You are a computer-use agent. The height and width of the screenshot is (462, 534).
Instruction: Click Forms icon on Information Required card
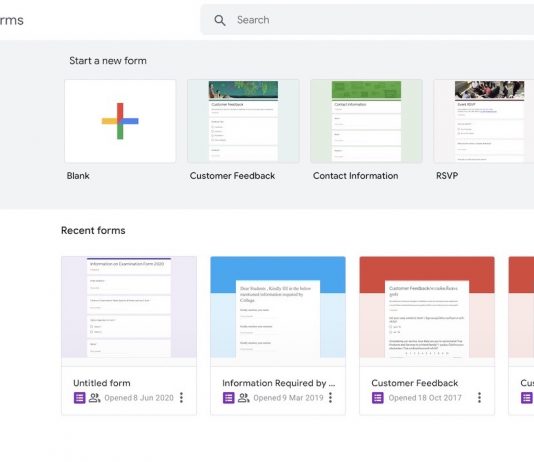[x=229, y=398]
